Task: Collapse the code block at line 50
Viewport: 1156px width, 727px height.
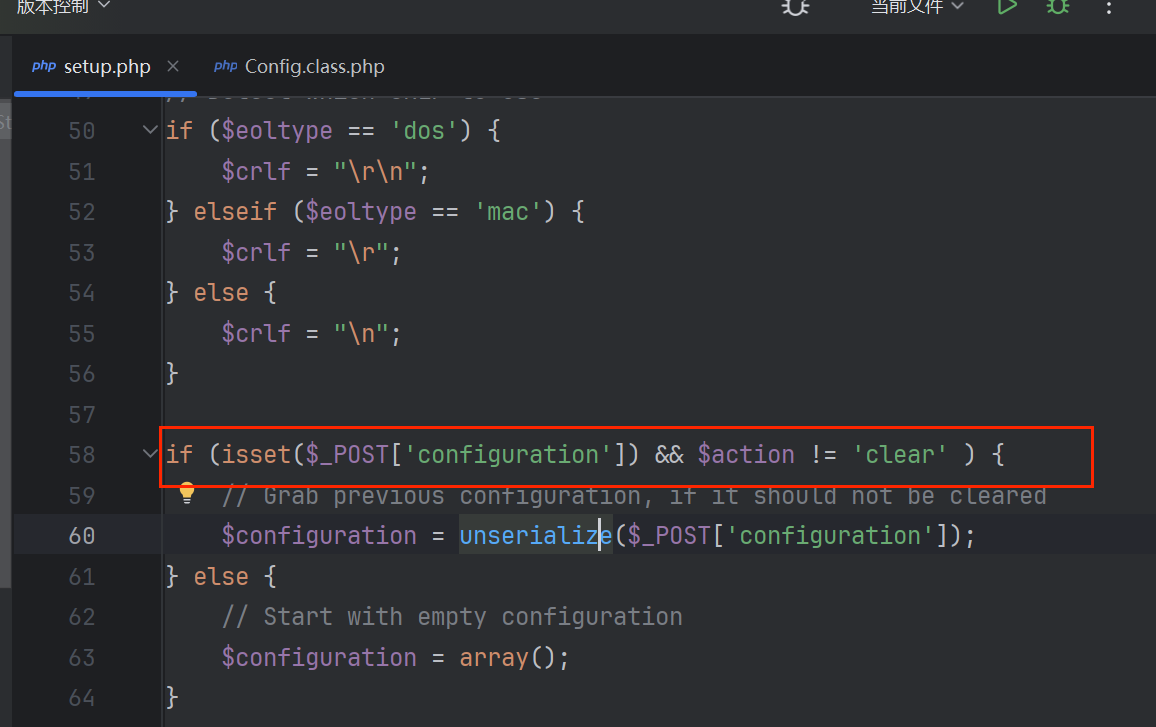Action: [x=150, y=130]
